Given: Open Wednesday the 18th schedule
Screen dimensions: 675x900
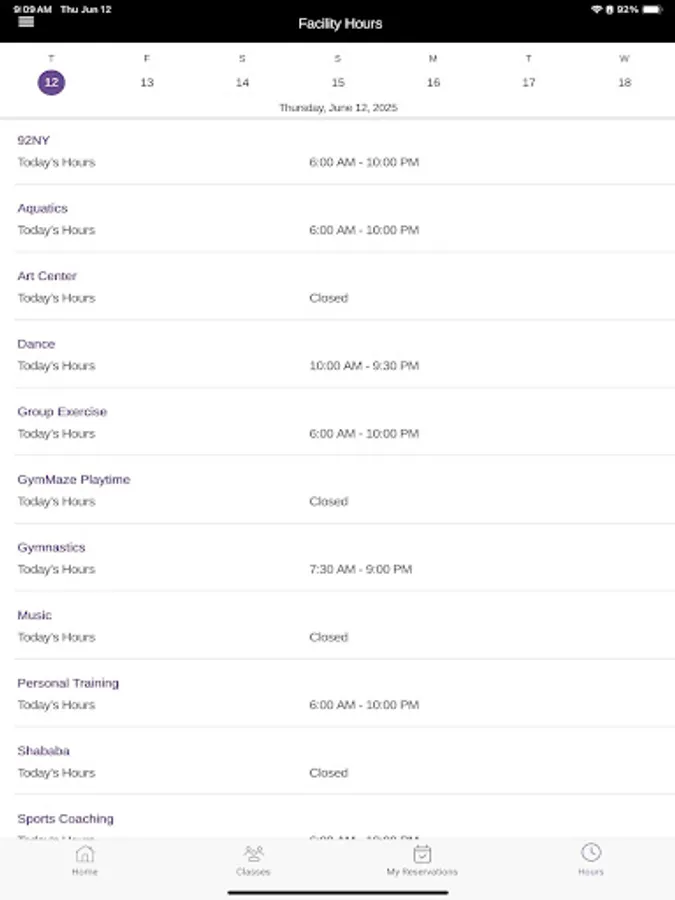Looking at the screenshot, I should pyautogui.click(x=624, y=82).
